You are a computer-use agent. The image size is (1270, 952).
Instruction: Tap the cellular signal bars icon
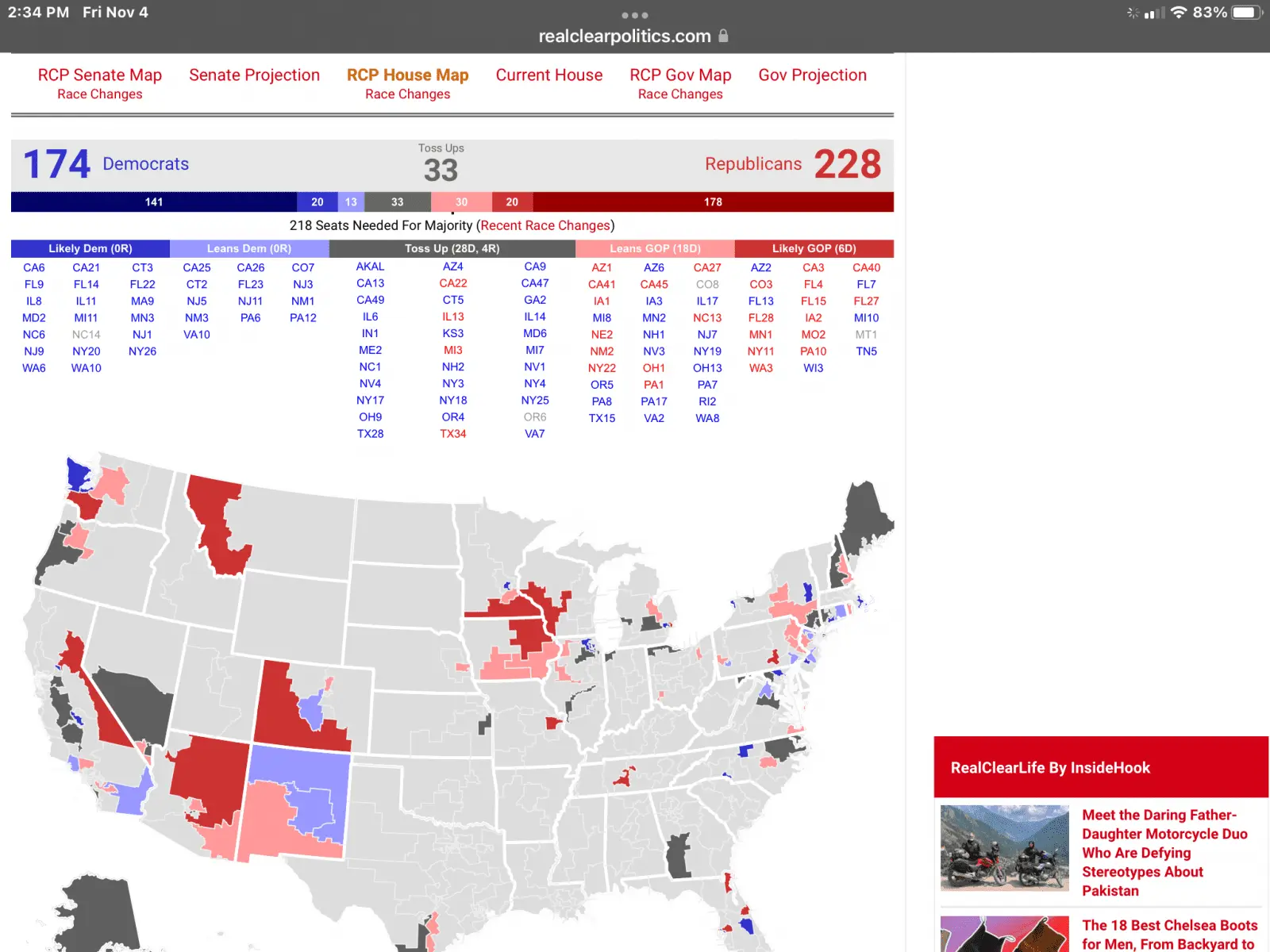(x=1155, y=13)
